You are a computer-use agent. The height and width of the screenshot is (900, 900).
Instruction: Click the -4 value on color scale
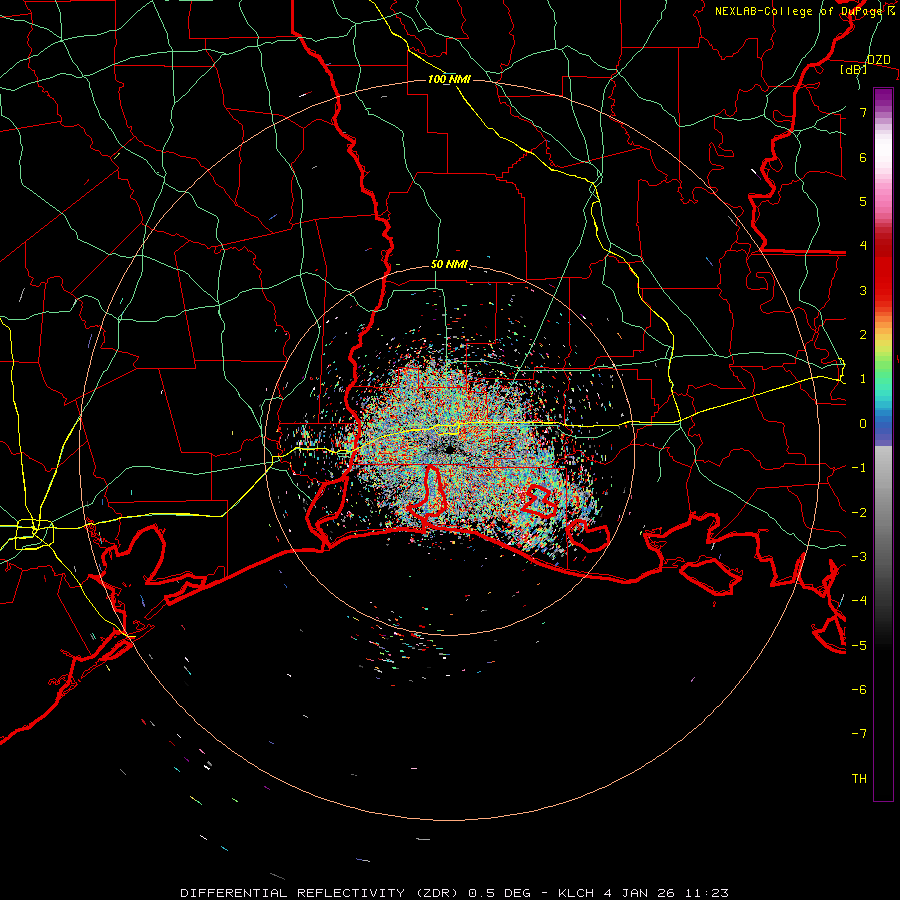coord(859,600)
